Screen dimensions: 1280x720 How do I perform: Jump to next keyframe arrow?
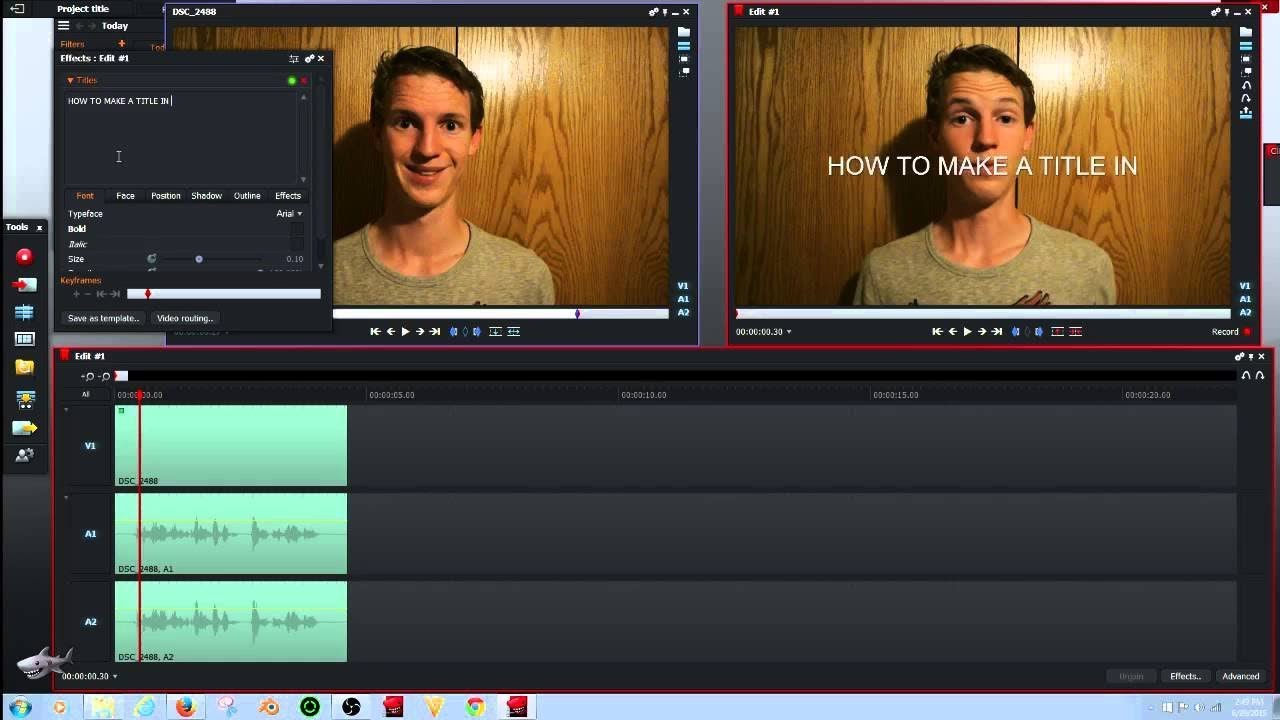click(x=114, y=294)
